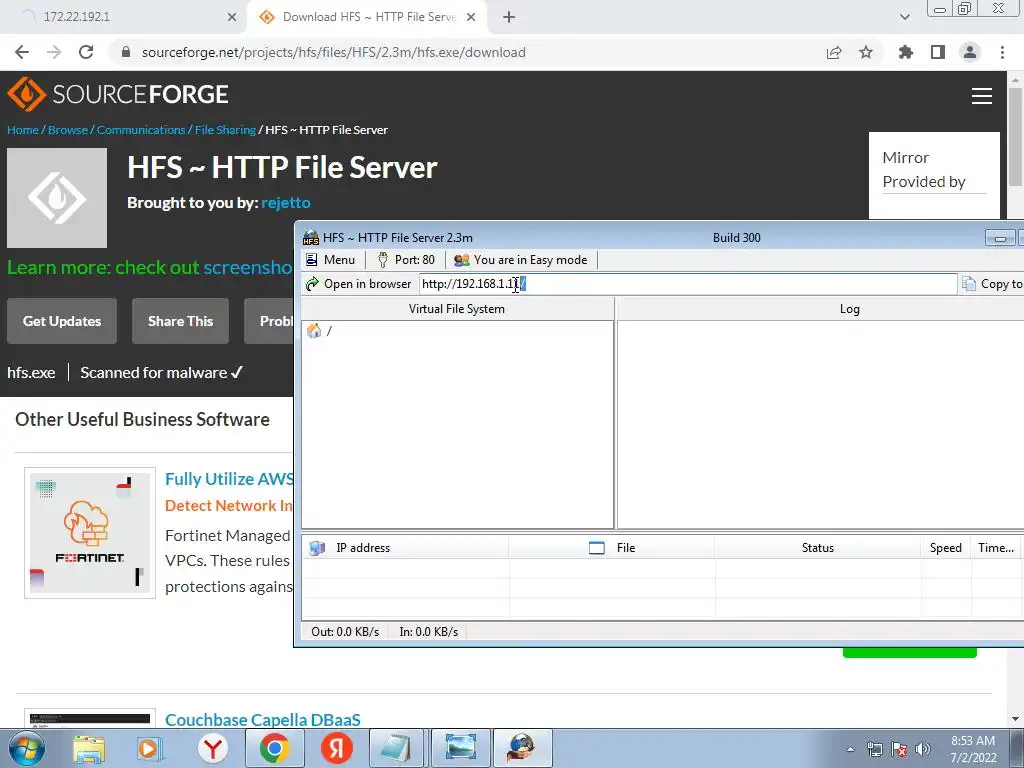
Task: Click the Status column header
Action: 818,548
